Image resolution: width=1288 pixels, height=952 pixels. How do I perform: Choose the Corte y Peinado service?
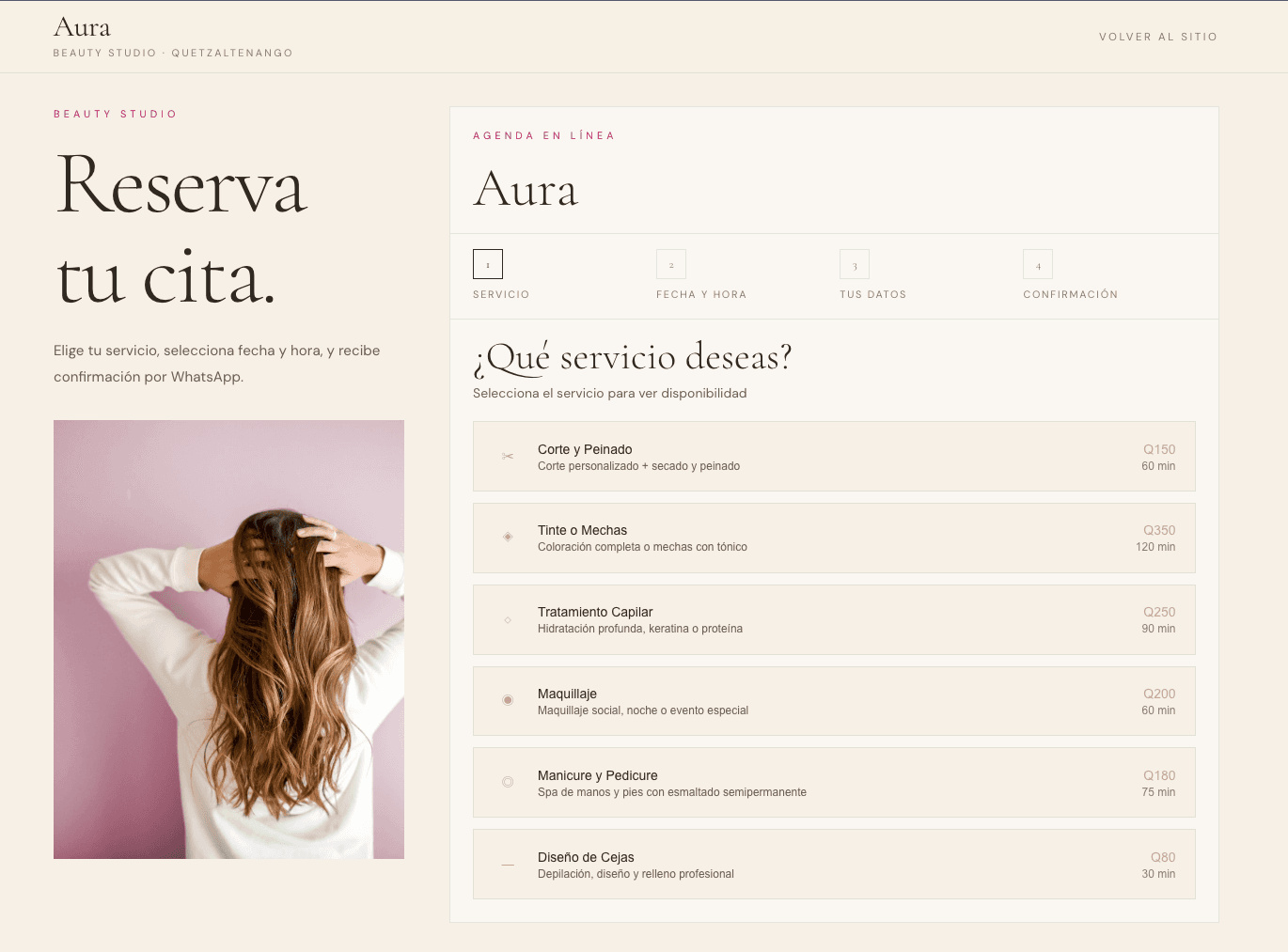[x=834, y=456]
